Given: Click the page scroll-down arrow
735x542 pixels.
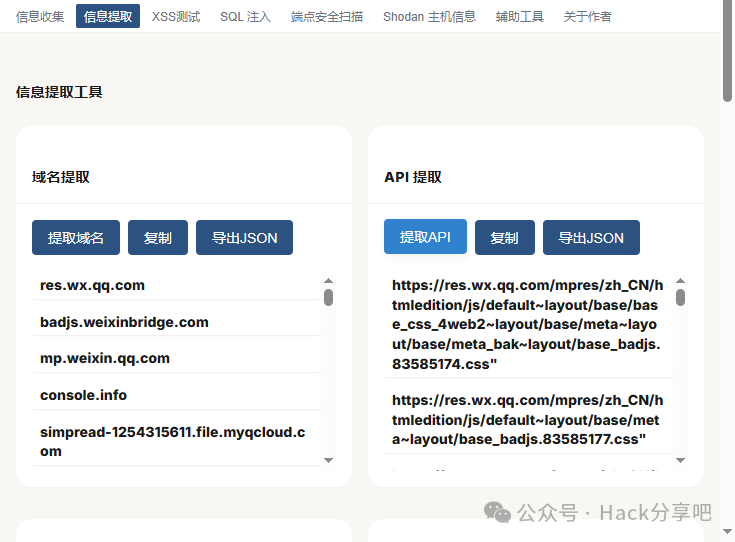Looking at the screenshot, I should coord(728,532).
